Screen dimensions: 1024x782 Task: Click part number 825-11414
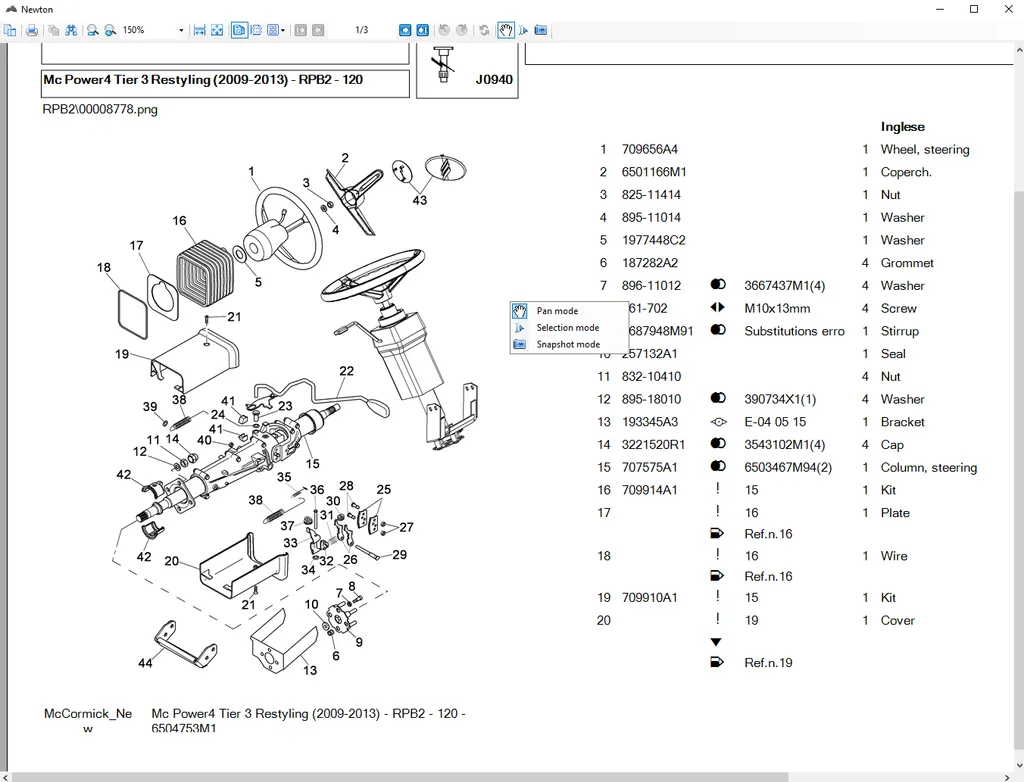coord(650,195)
